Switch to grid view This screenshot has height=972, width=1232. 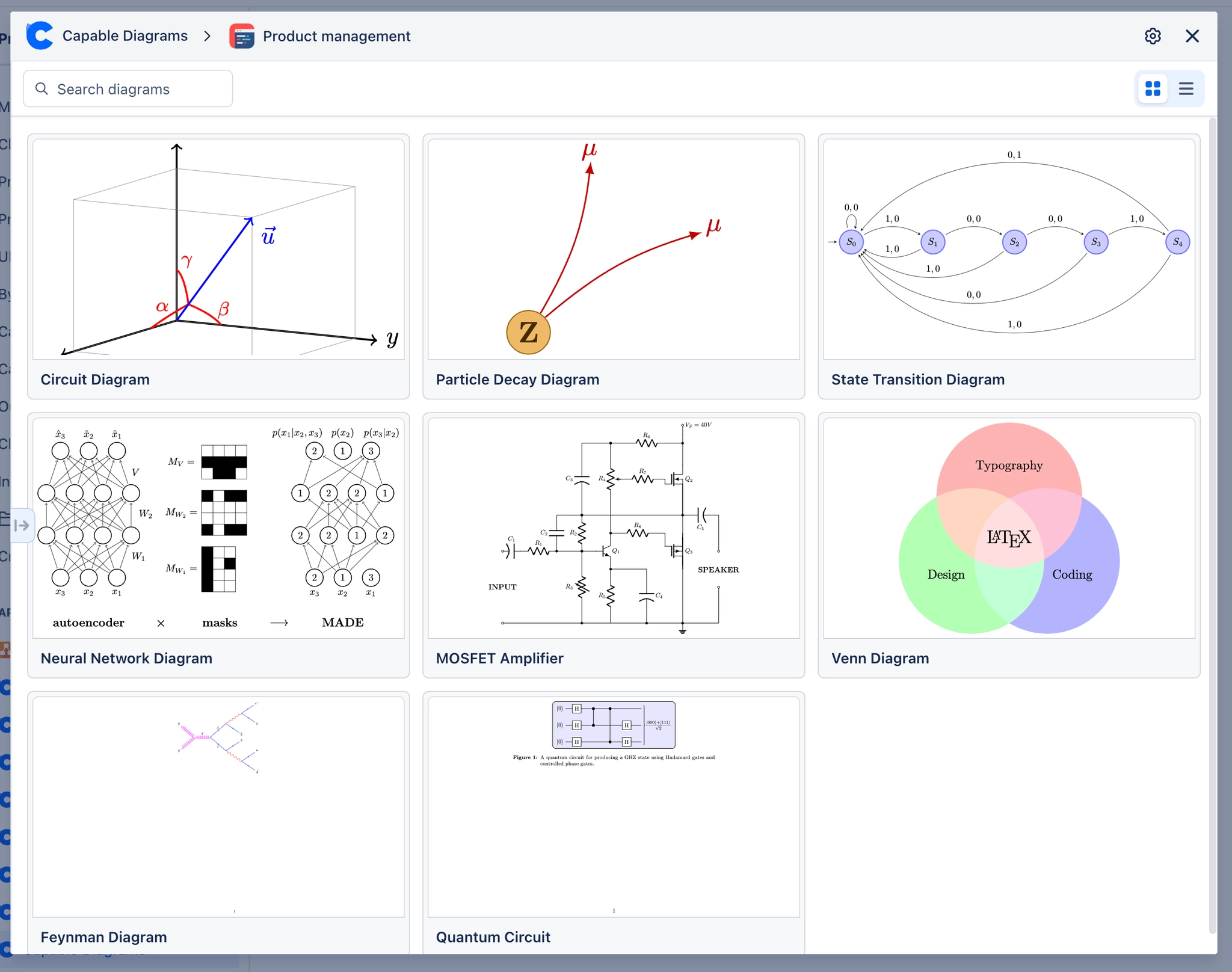point(1153,89)
